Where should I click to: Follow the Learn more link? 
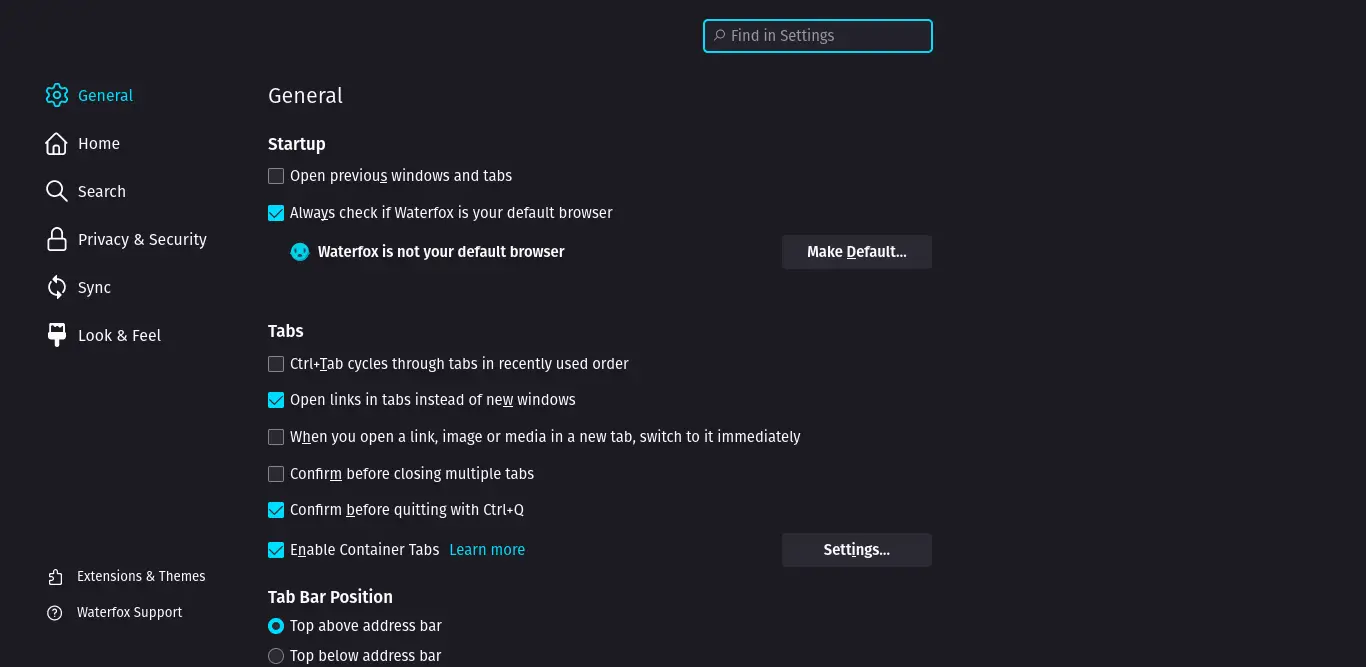coord(487,550)
